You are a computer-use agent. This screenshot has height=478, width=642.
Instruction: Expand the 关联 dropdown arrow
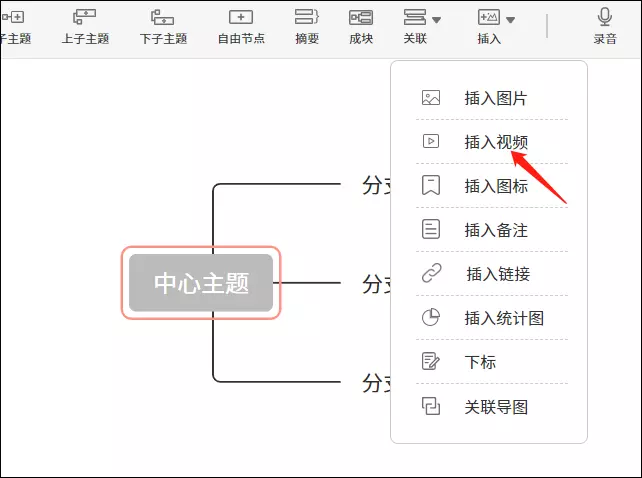click(436, 19)
